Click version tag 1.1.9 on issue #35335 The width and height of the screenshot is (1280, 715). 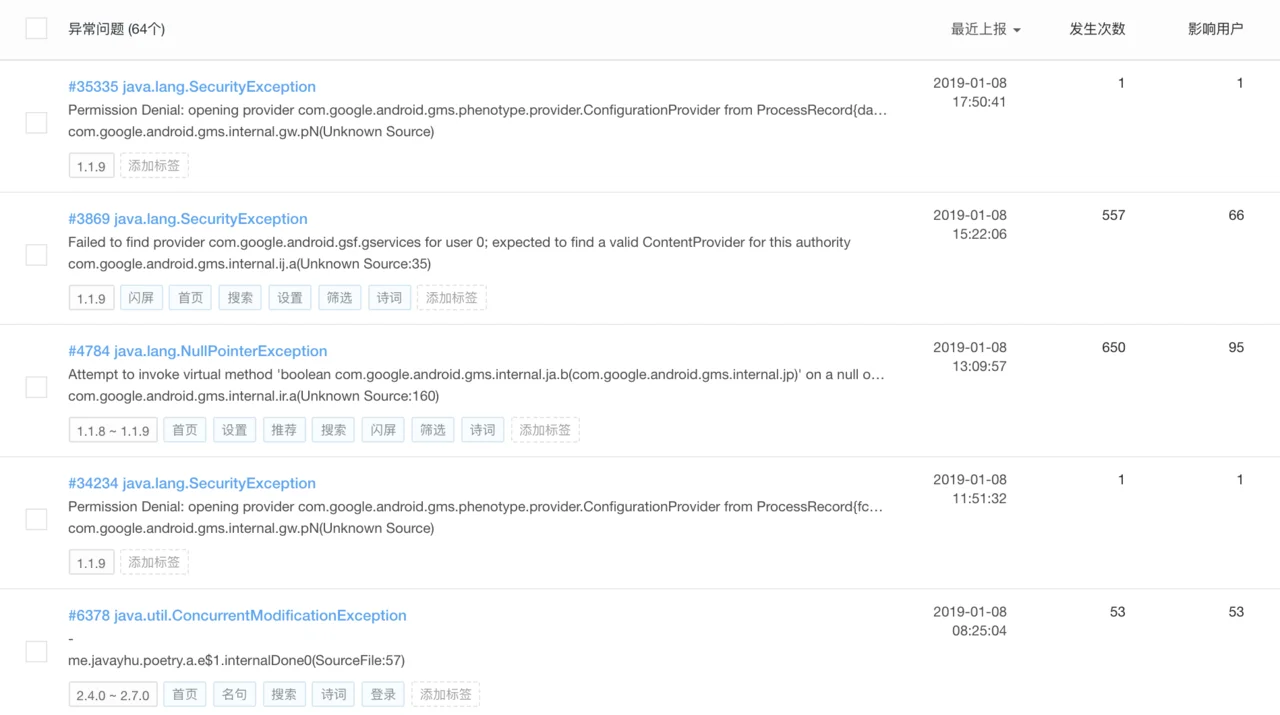tap(91, 166)
